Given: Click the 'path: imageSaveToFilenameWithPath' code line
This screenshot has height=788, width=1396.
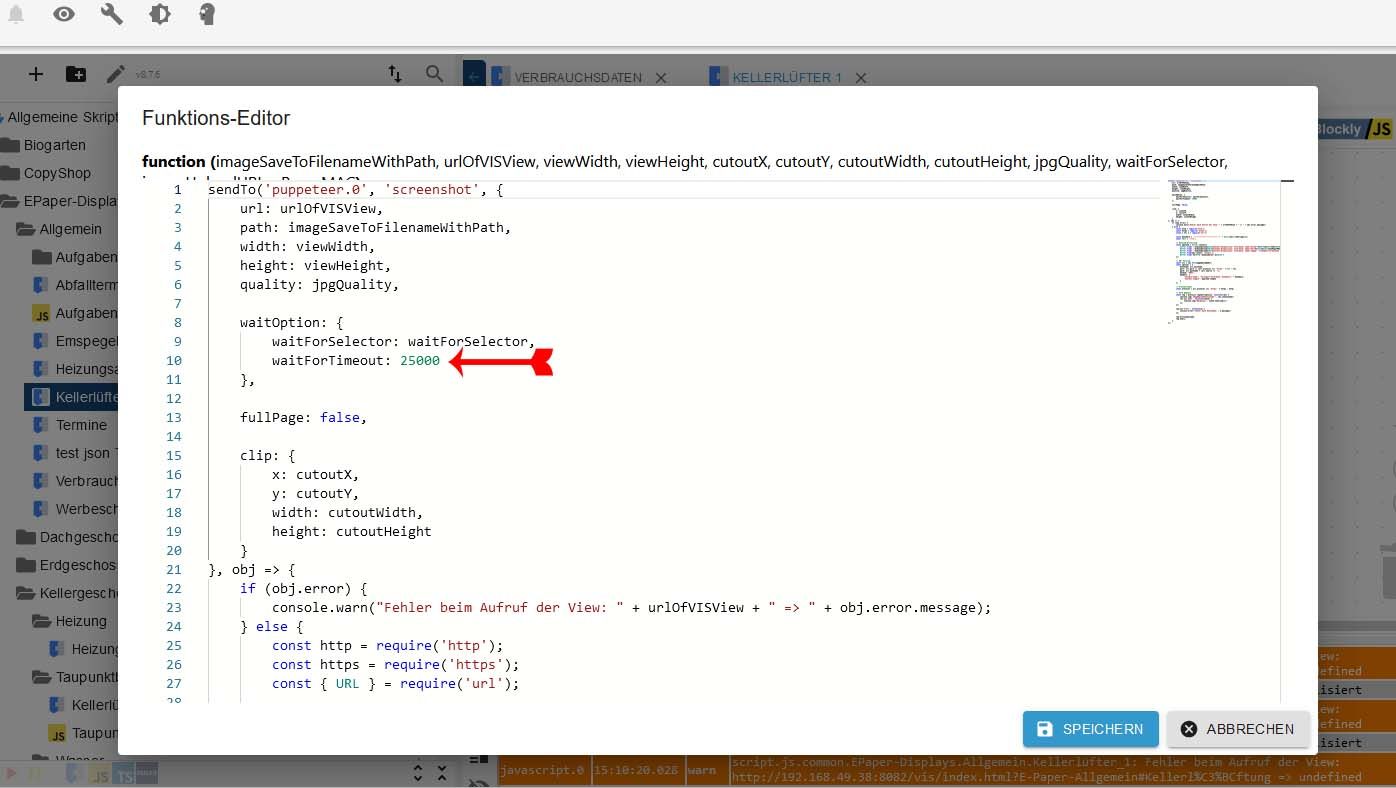Looking at the screenshot, I should 375,227.
